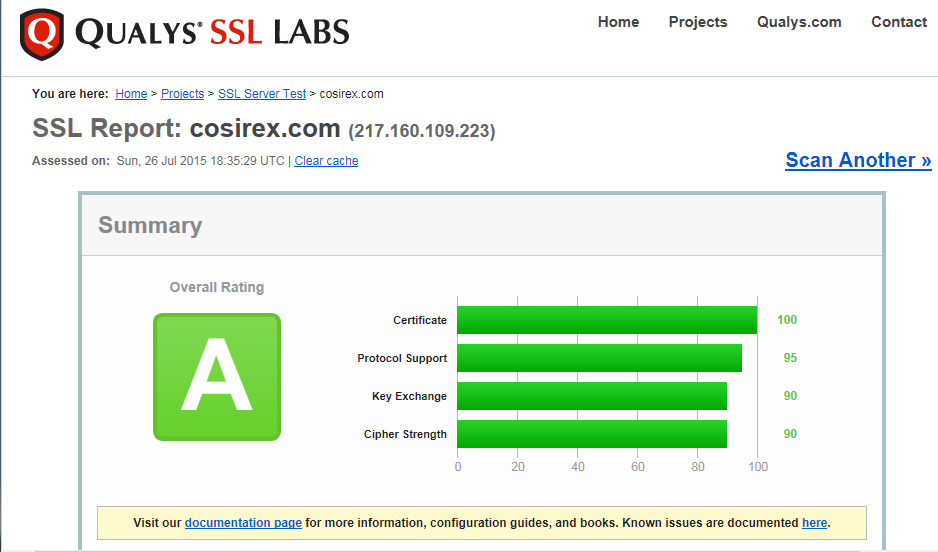This screenshot has width=938, height=552.
Task: Click the Certificate score bar
Action: point(607,320)
